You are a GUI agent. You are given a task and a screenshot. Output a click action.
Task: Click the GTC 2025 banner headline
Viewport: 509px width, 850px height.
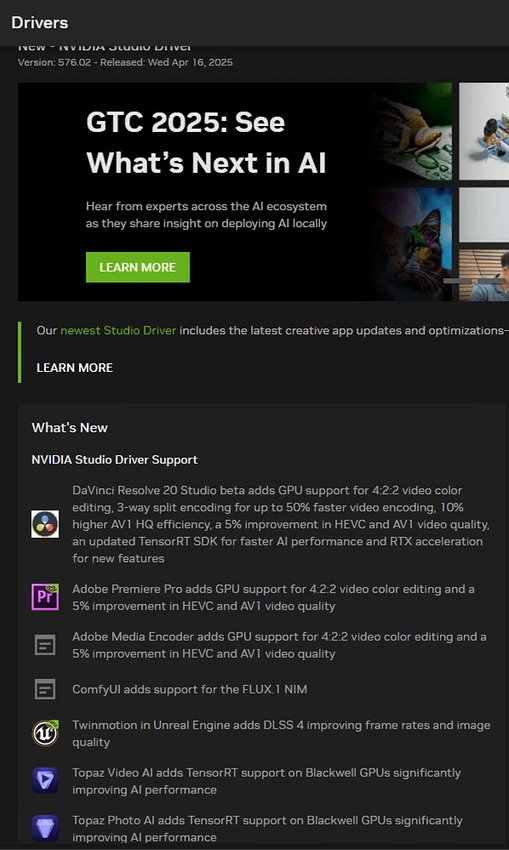point(206,143)
